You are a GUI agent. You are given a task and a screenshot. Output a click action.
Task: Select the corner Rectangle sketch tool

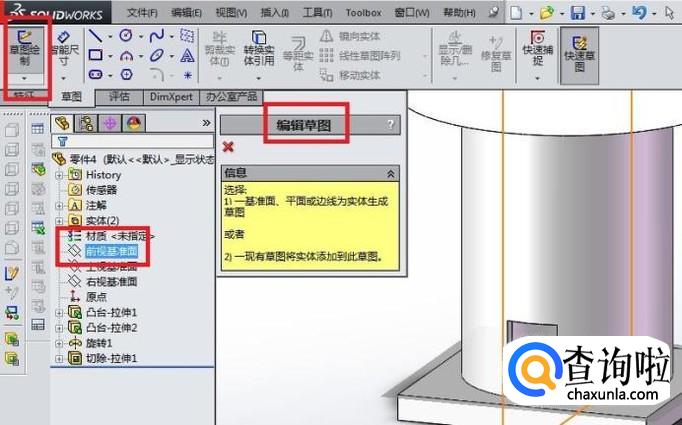coord(95,55)
